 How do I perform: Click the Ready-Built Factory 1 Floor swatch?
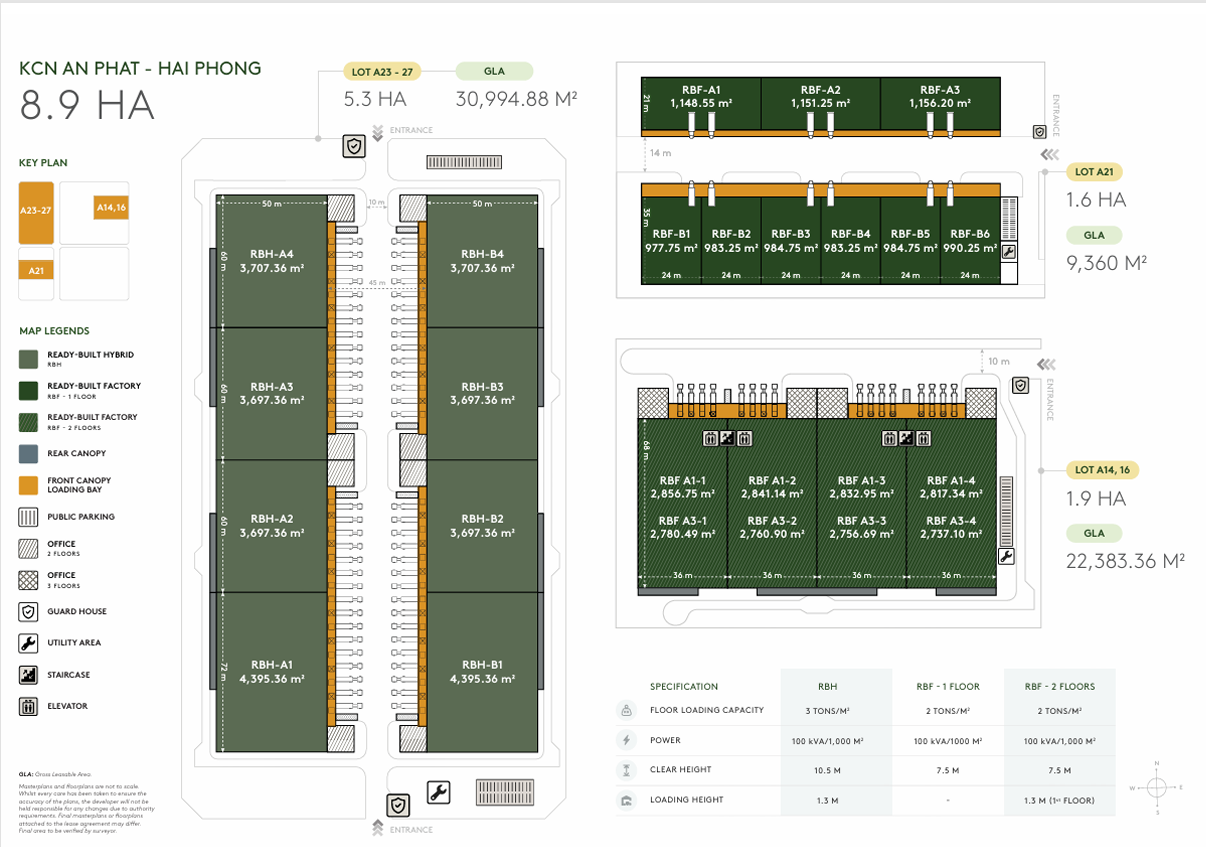(x=28, y=390)
